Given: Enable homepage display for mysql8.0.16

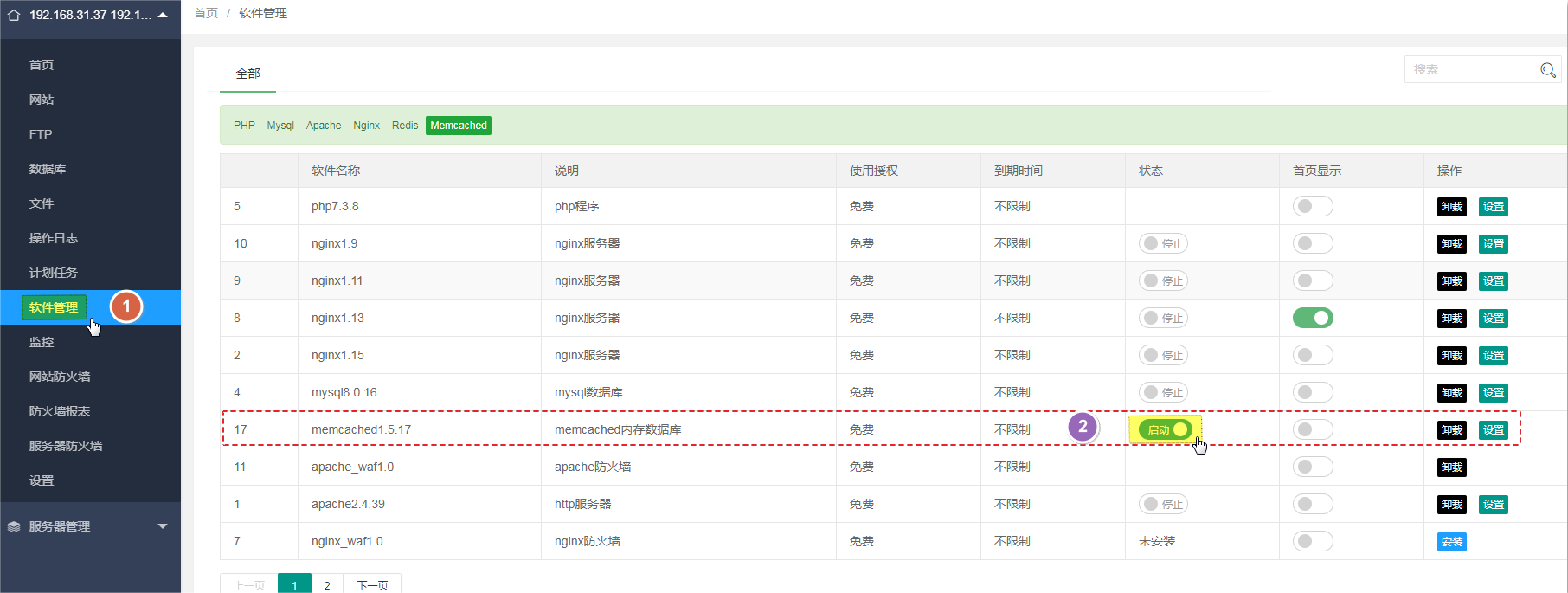Looking at the screenshot, I should click(x=1312, y=393).
